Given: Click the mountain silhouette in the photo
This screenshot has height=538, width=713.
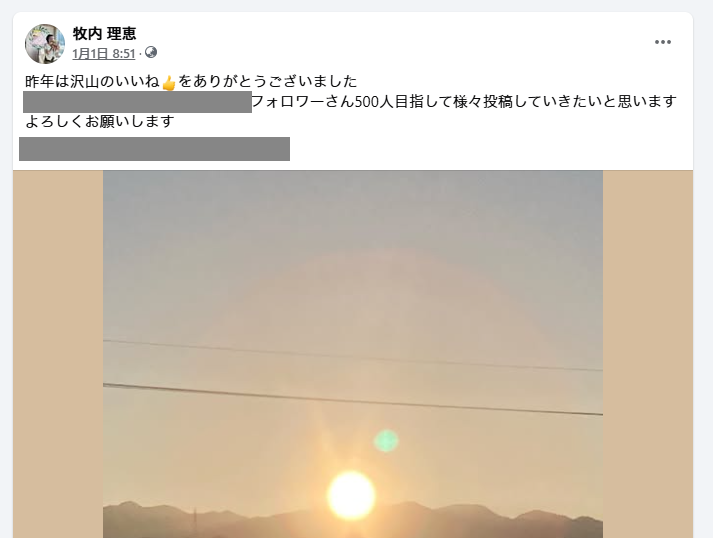Looking at the screenshot, I should [x=353, y=521].
